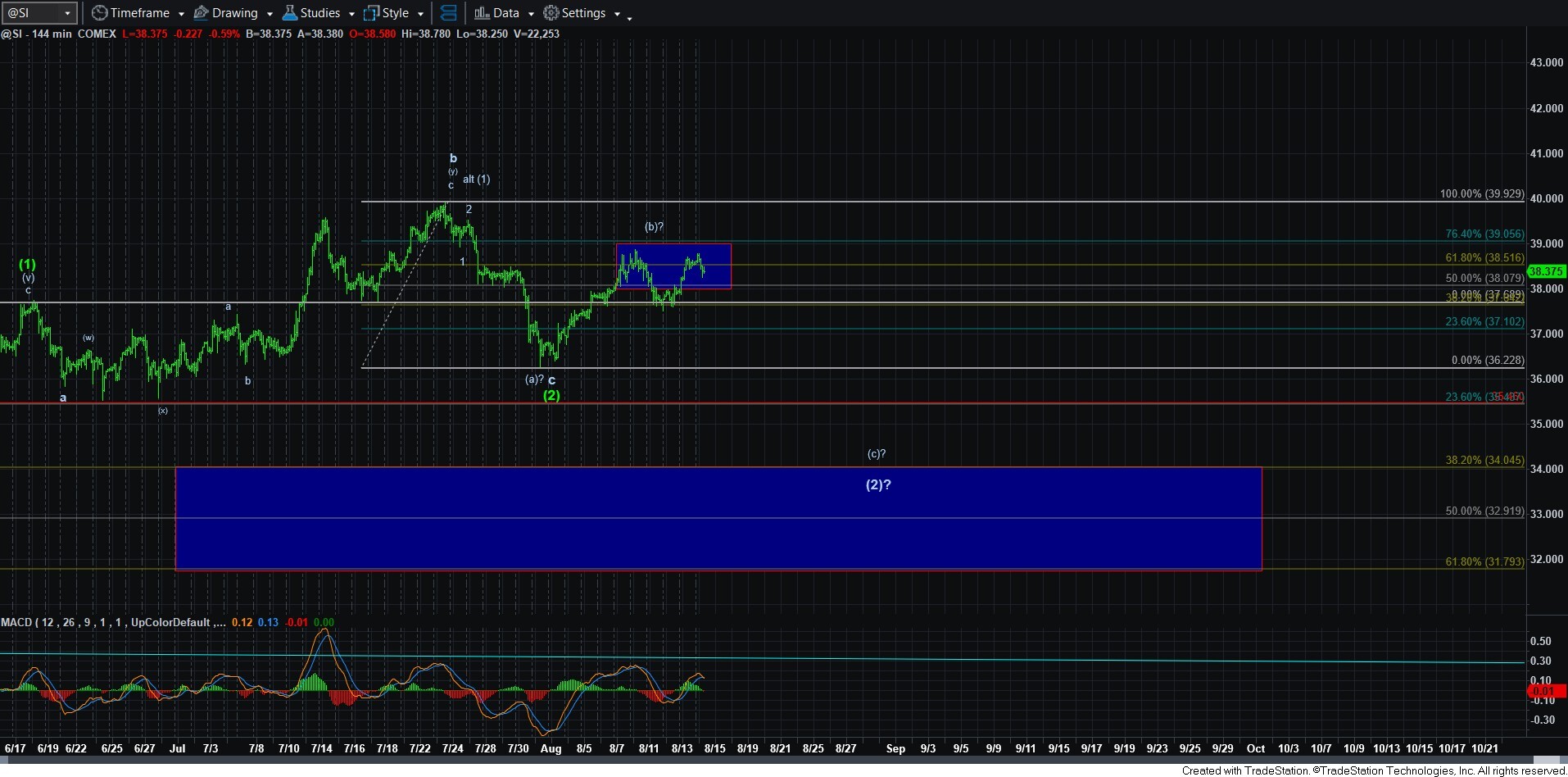Click the 40.000 price axis label

point(1547,198)
